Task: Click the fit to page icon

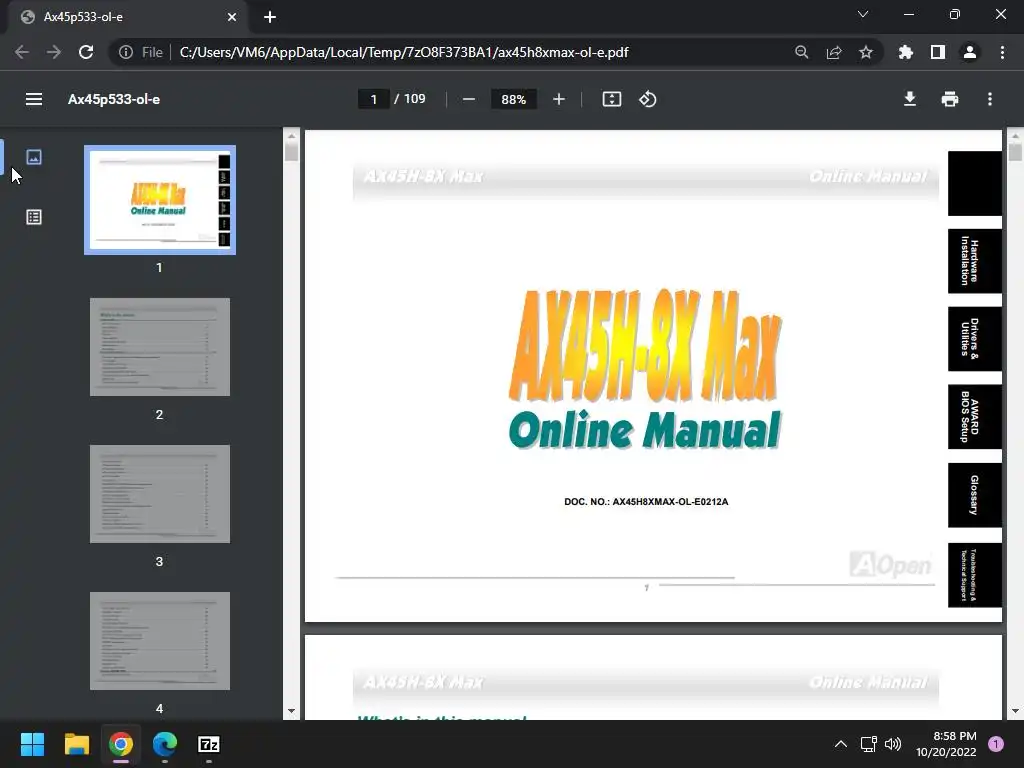Action: 611,99
